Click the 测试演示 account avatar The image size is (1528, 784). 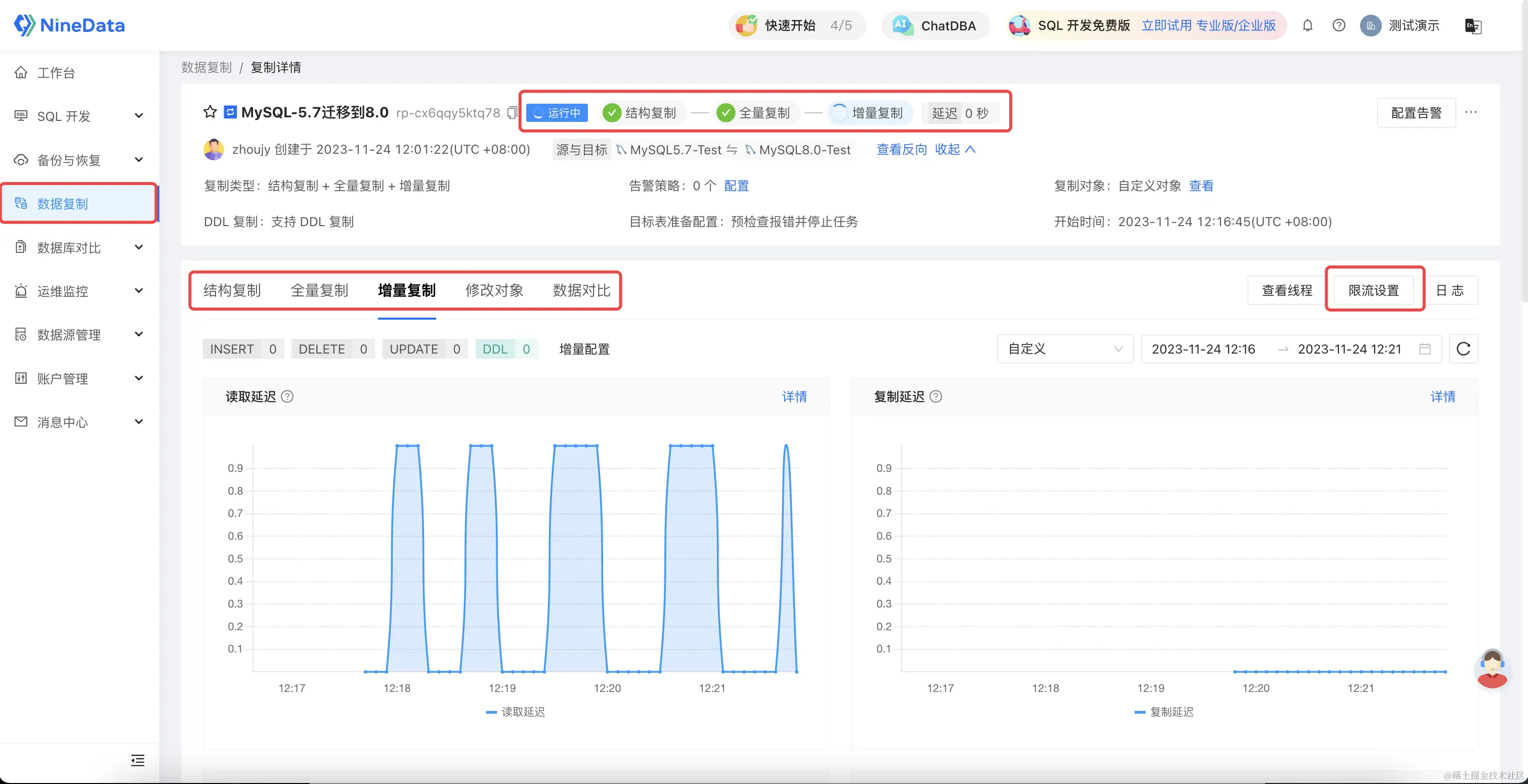pos(1371,25)
